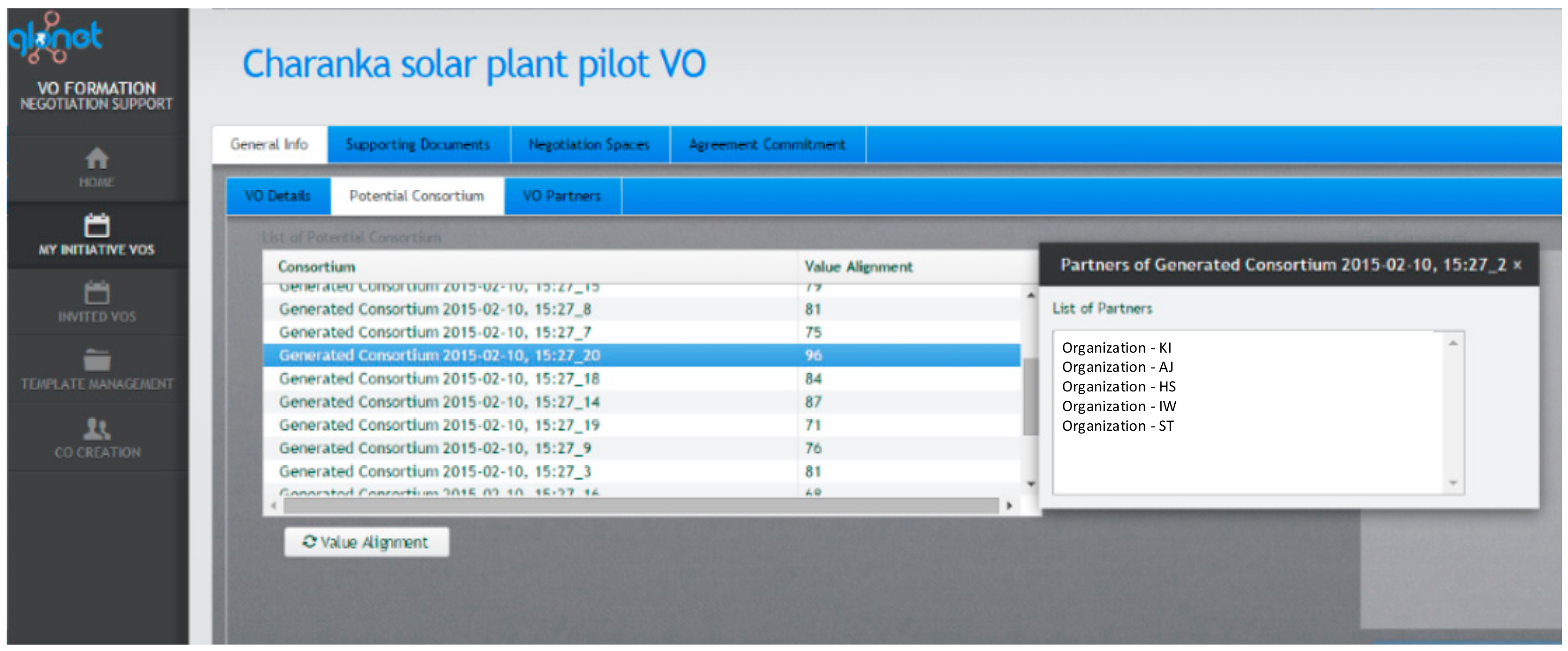Open the Co Creation people icon
This screenshot has width=1568, height=651.
96,429
